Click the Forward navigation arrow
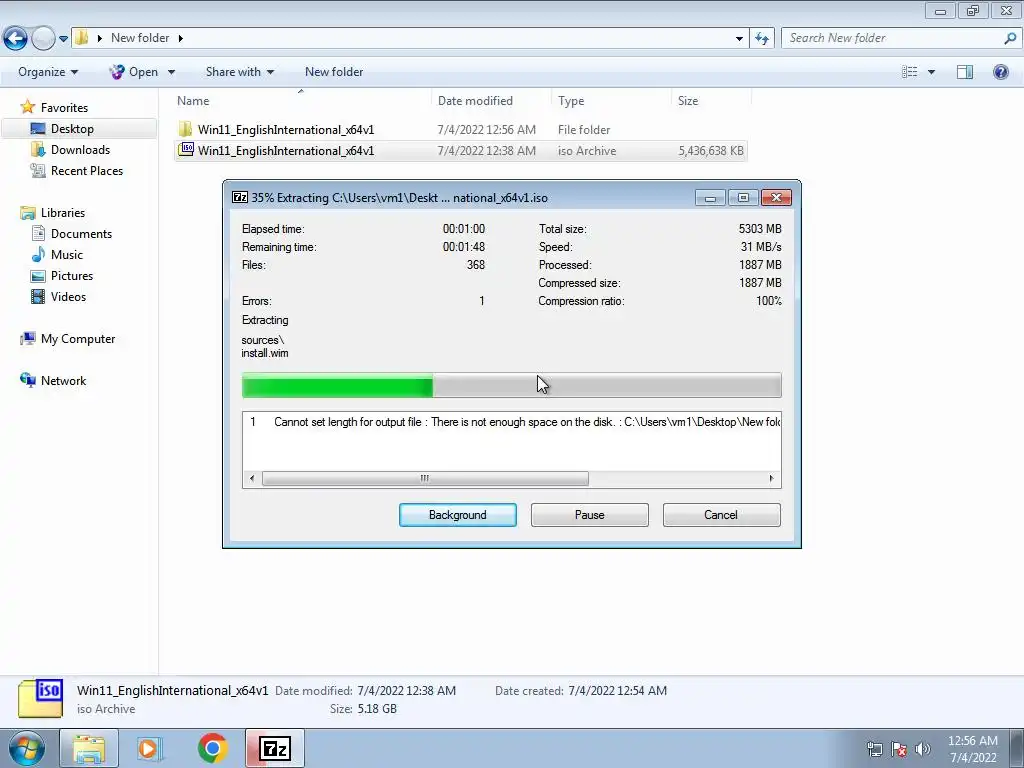 [x=43, y=38]
